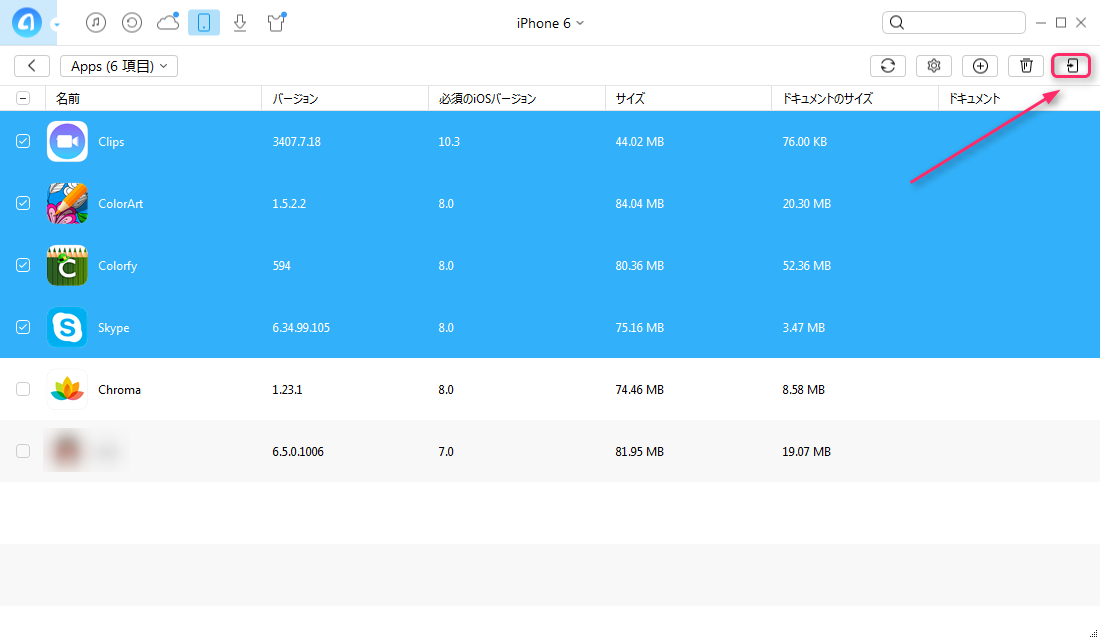This screenshot has height=640, width=1100.
Task: Add an app with the plus button
Action: (980, 66)
